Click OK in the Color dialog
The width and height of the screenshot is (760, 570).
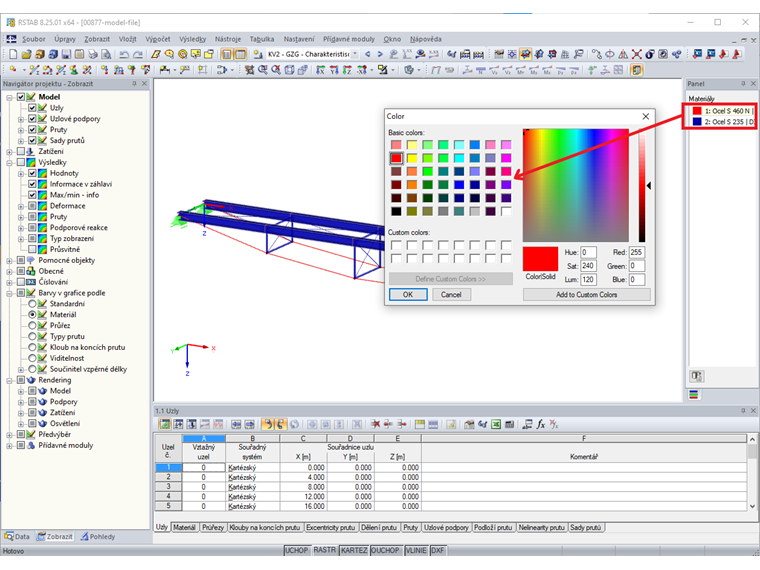[x=408, y=295]
